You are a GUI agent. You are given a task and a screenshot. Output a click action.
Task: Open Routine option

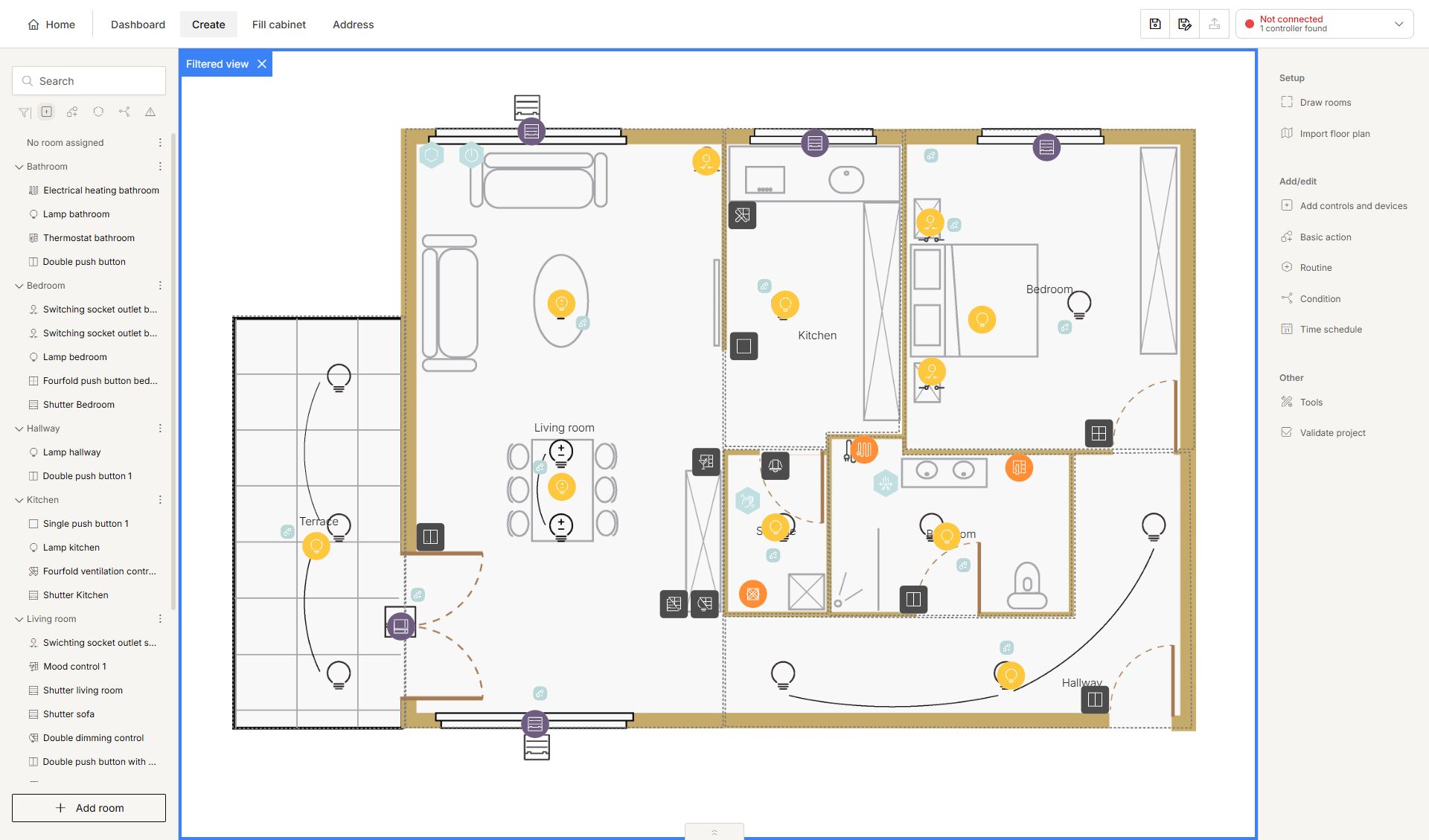click(x=1307, y=268)
